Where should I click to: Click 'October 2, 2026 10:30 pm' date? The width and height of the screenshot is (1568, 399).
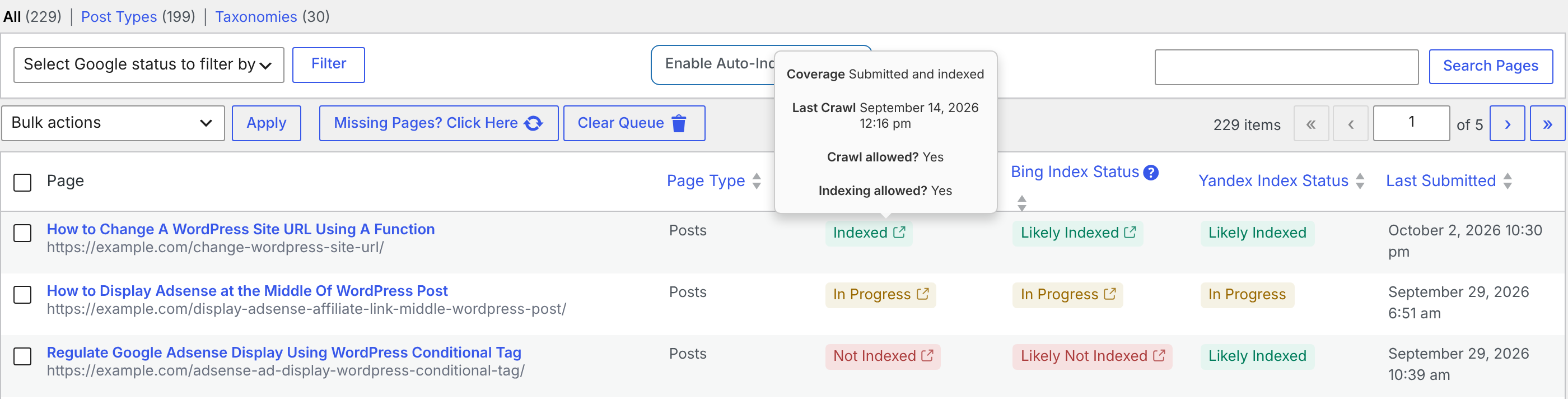point(1464,240)
